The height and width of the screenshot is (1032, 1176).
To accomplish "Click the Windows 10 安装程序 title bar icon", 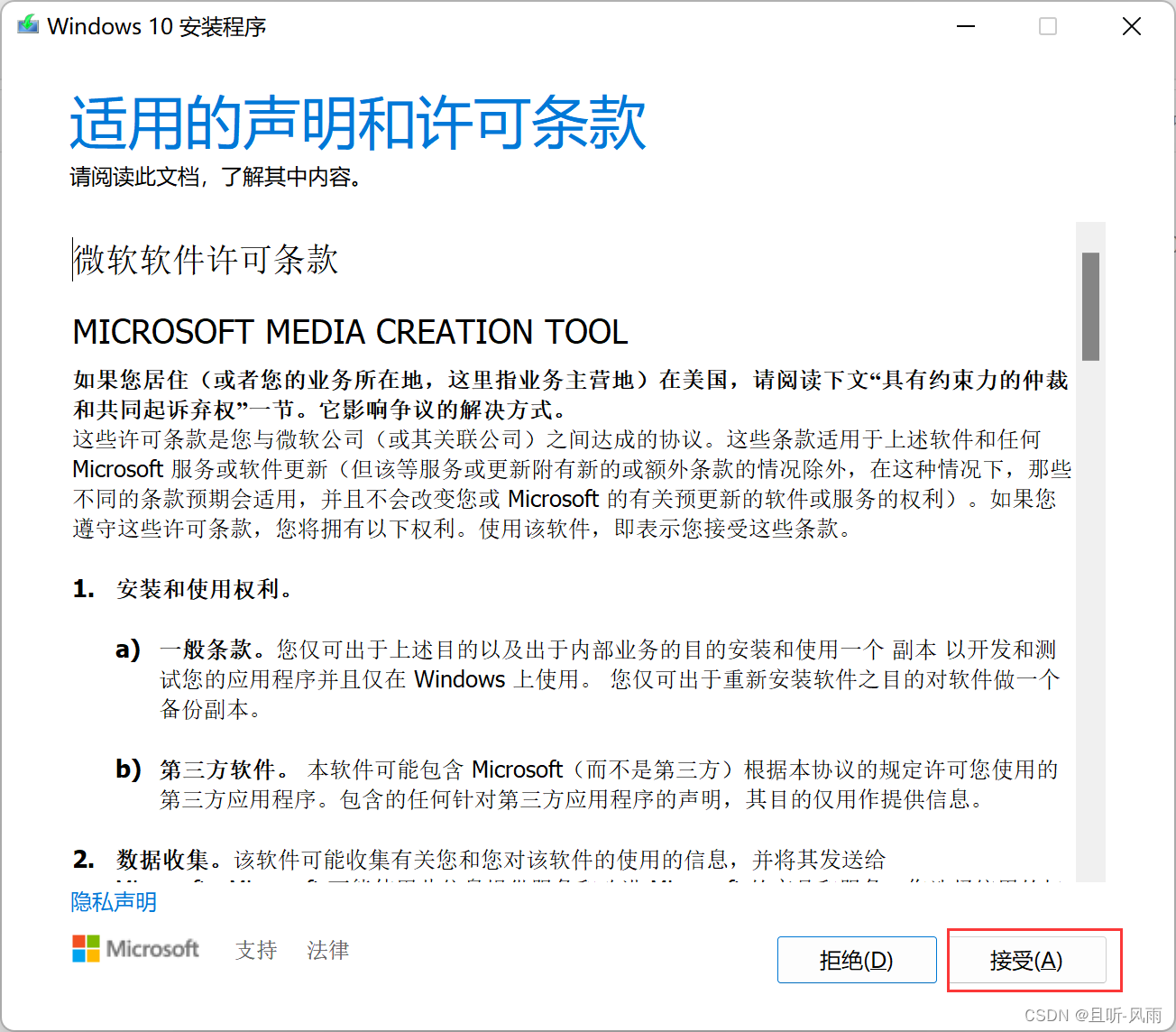I will pyautogui.click(x=28, y=25).
